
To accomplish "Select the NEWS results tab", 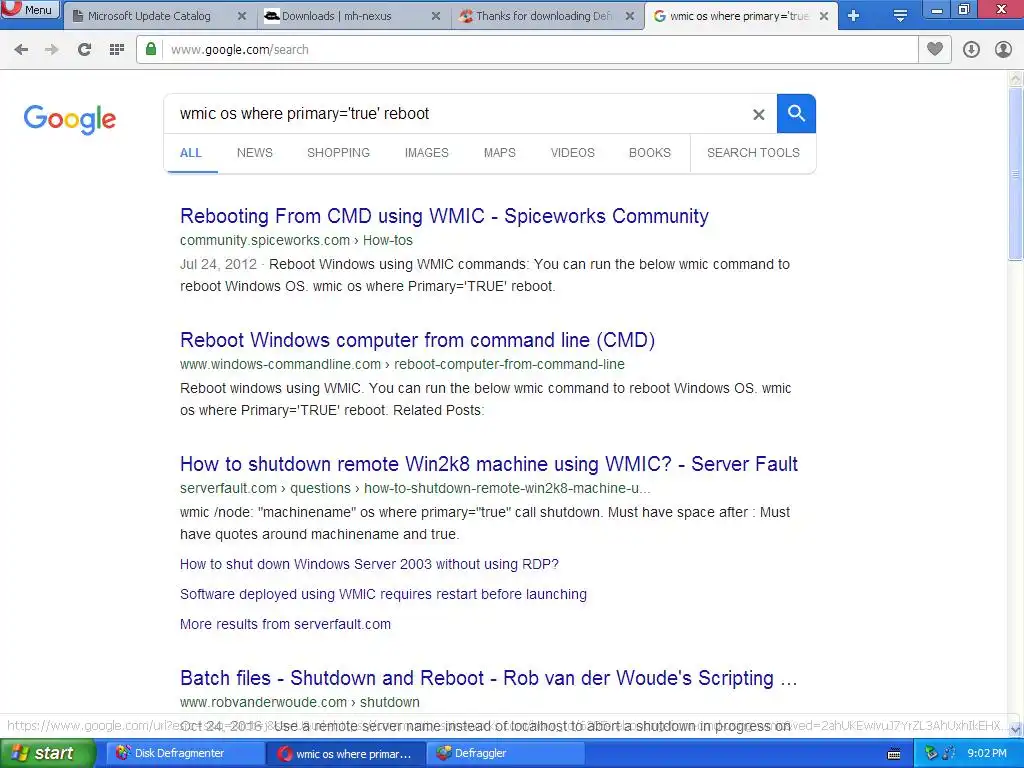I will [x=255, y=153].
